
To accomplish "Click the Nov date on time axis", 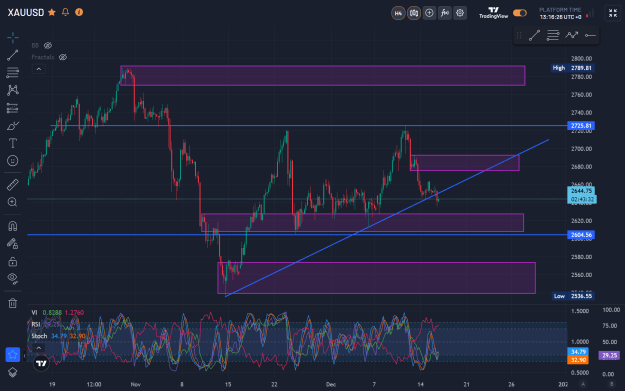I will point(136,385).
